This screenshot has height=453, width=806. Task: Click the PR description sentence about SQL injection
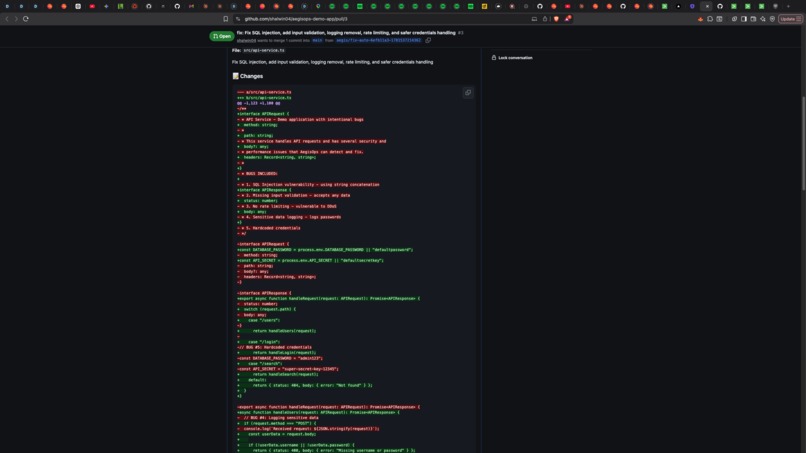pos(333,62)
